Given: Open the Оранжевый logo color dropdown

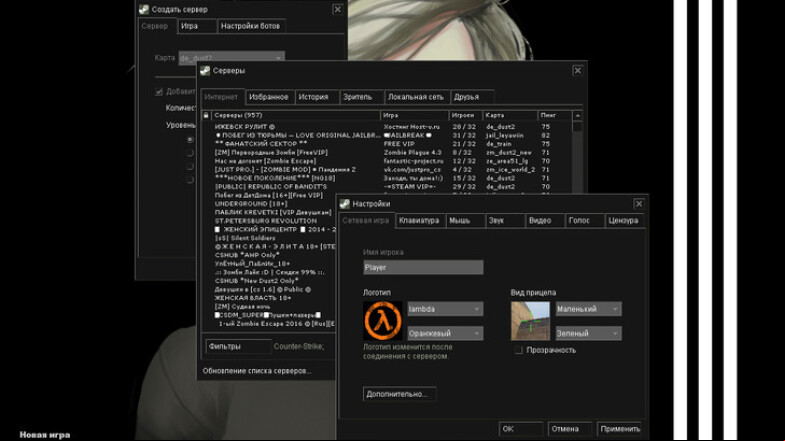Looking at the screenshot, I should pos(445,333).
